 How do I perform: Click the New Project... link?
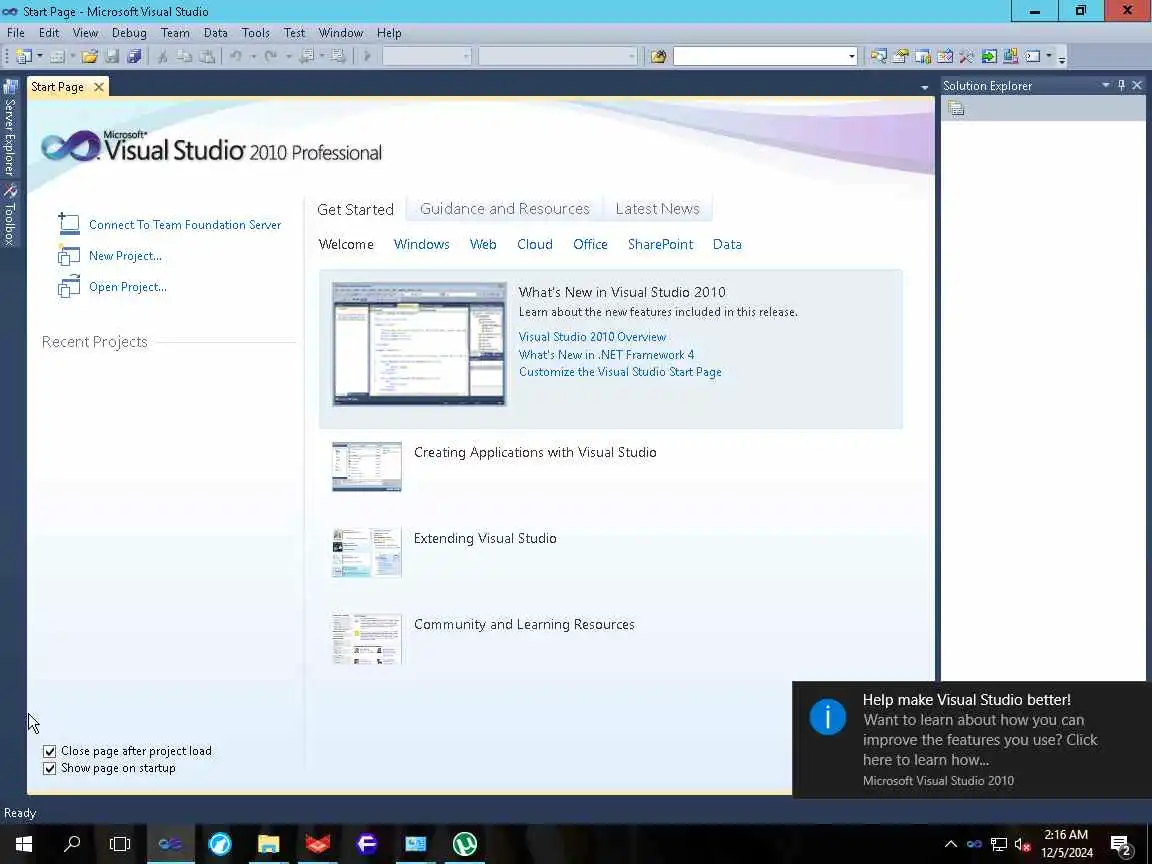(x=125, y=256)
